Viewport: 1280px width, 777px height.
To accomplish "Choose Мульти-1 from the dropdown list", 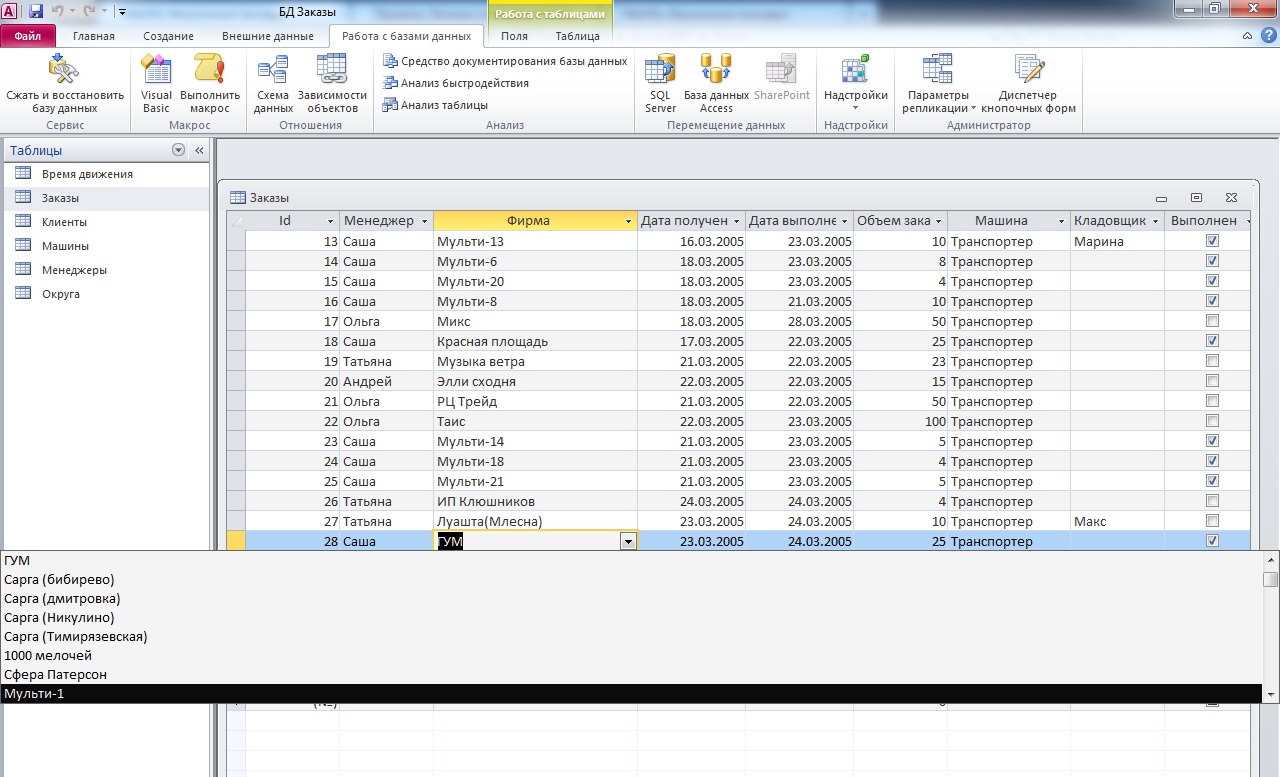I will point(631,693).
